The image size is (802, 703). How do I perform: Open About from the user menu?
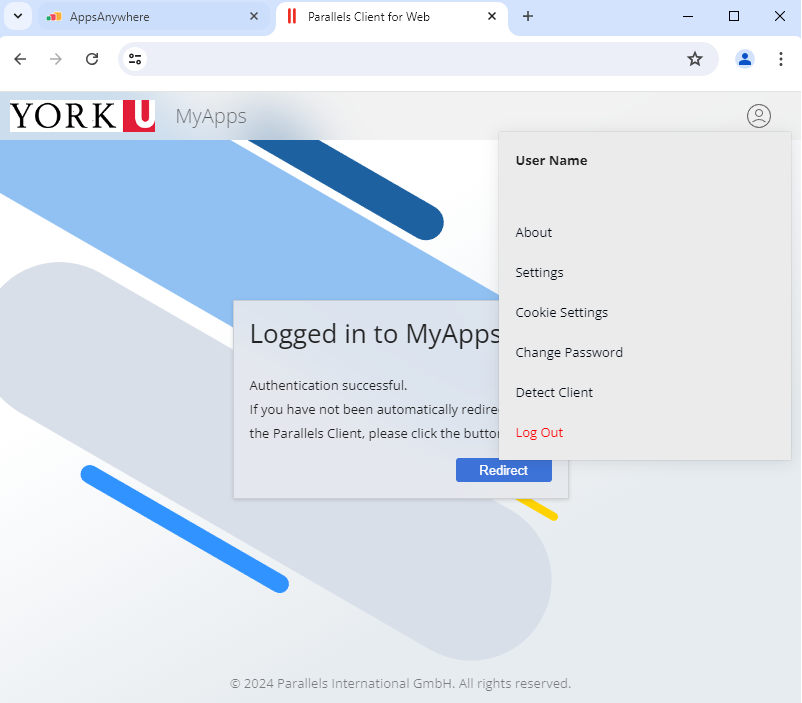(x=533, y=232)
